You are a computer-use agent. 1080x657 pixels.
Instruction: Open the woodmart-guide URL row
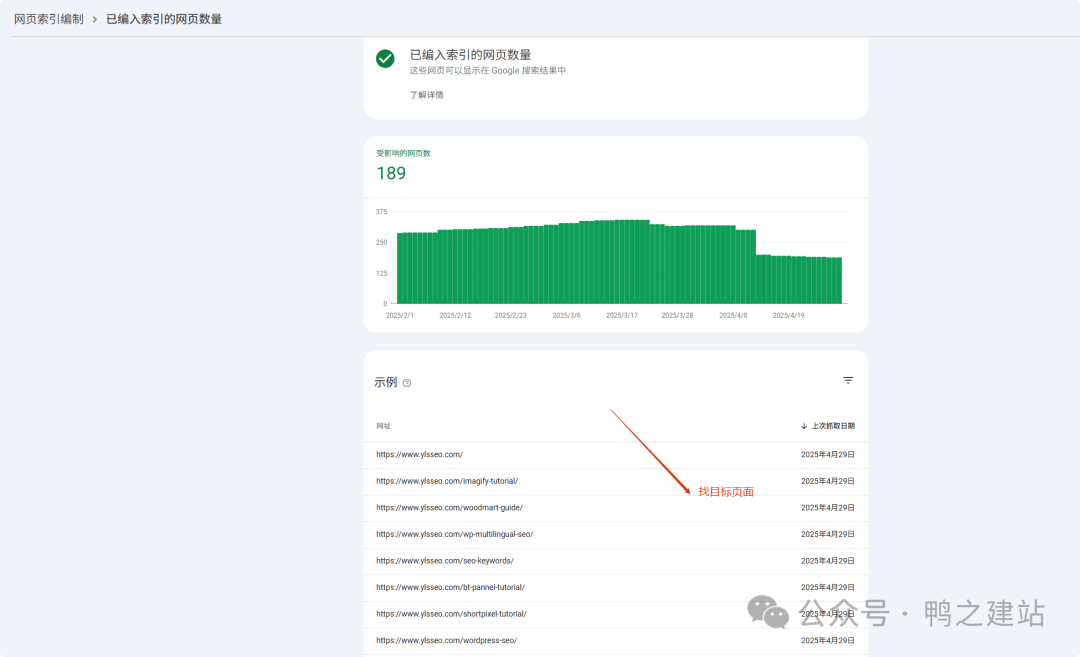pyautogui.click(x=449, y=507)
